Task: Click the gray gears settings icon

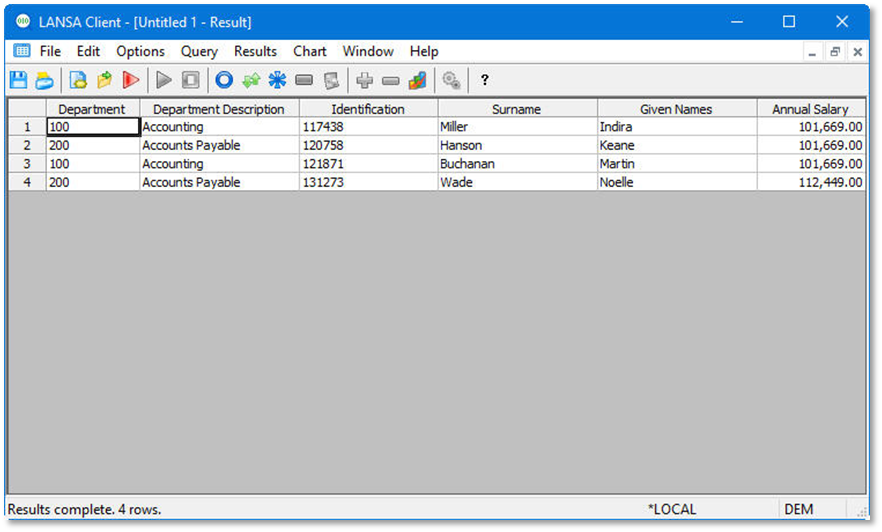Action: (x=451, y=80)
